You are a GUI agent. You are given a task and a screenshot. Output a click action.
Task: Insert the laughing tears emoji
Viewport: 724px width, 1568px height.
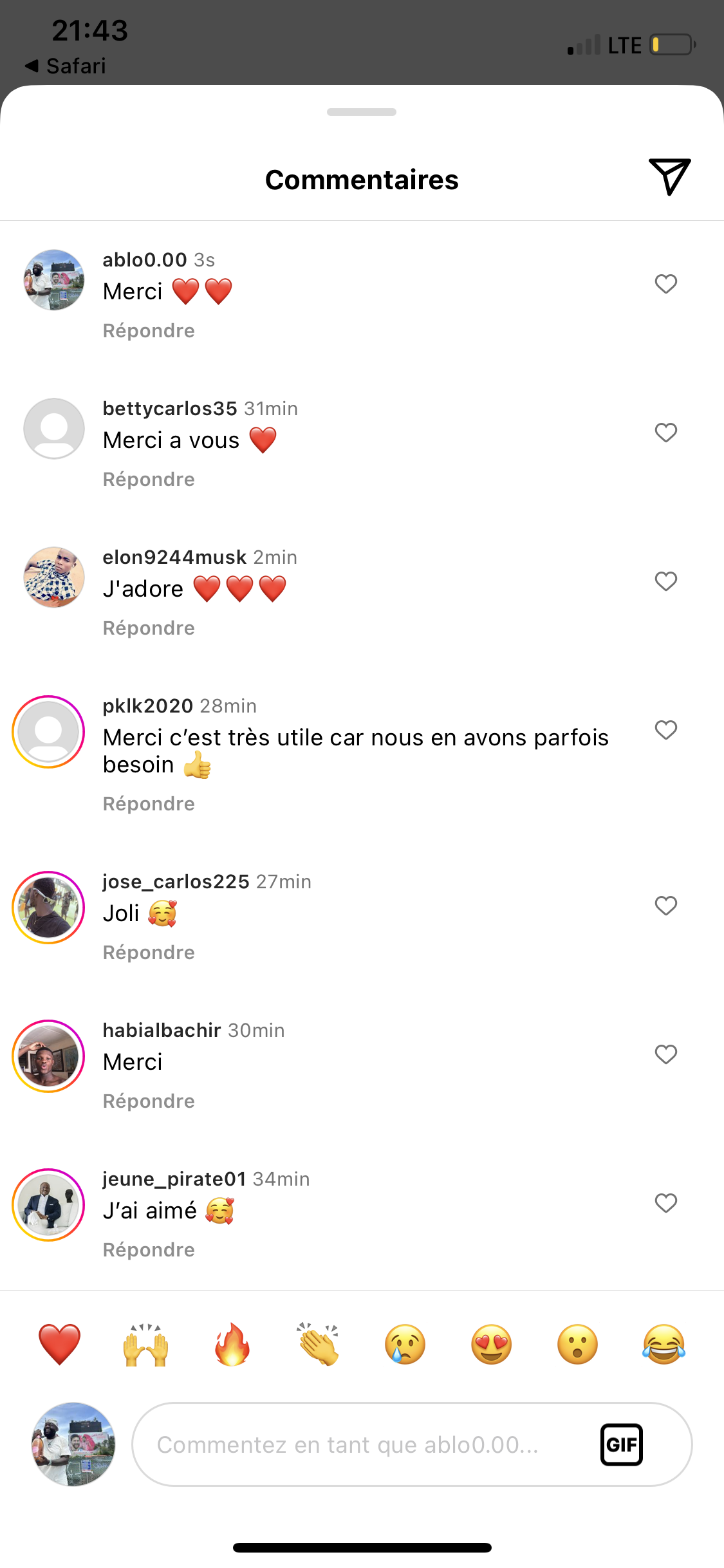pos(664,1345)
